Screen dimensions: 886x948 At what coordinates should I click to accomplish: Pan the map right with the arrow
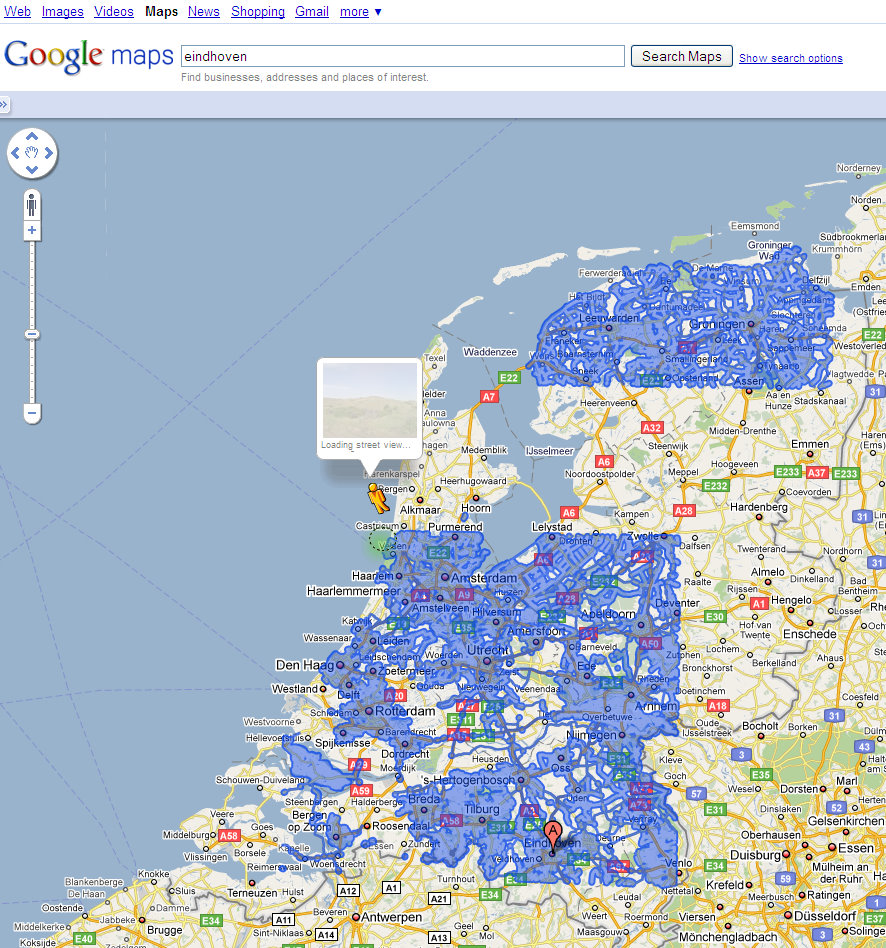click(49, 153)
